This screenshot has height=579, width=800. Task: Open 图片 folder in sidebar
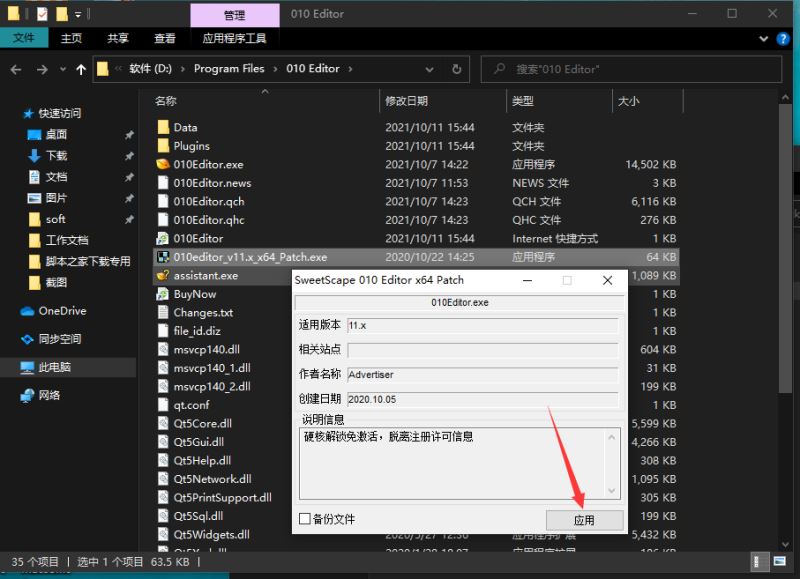tap(56, 198)
